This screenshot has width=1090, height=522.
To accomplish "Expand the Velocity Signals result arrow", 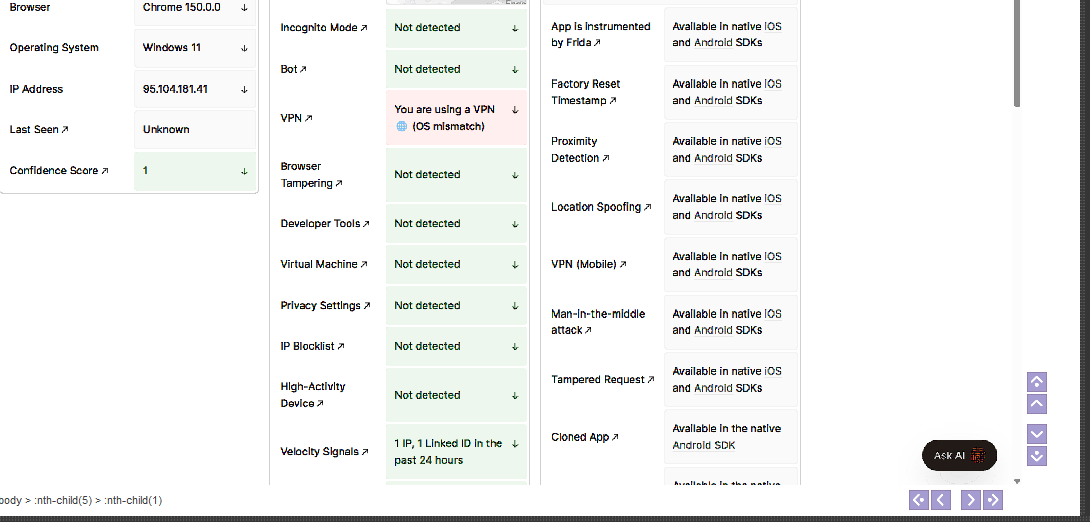I will click(x=515, y=443).
